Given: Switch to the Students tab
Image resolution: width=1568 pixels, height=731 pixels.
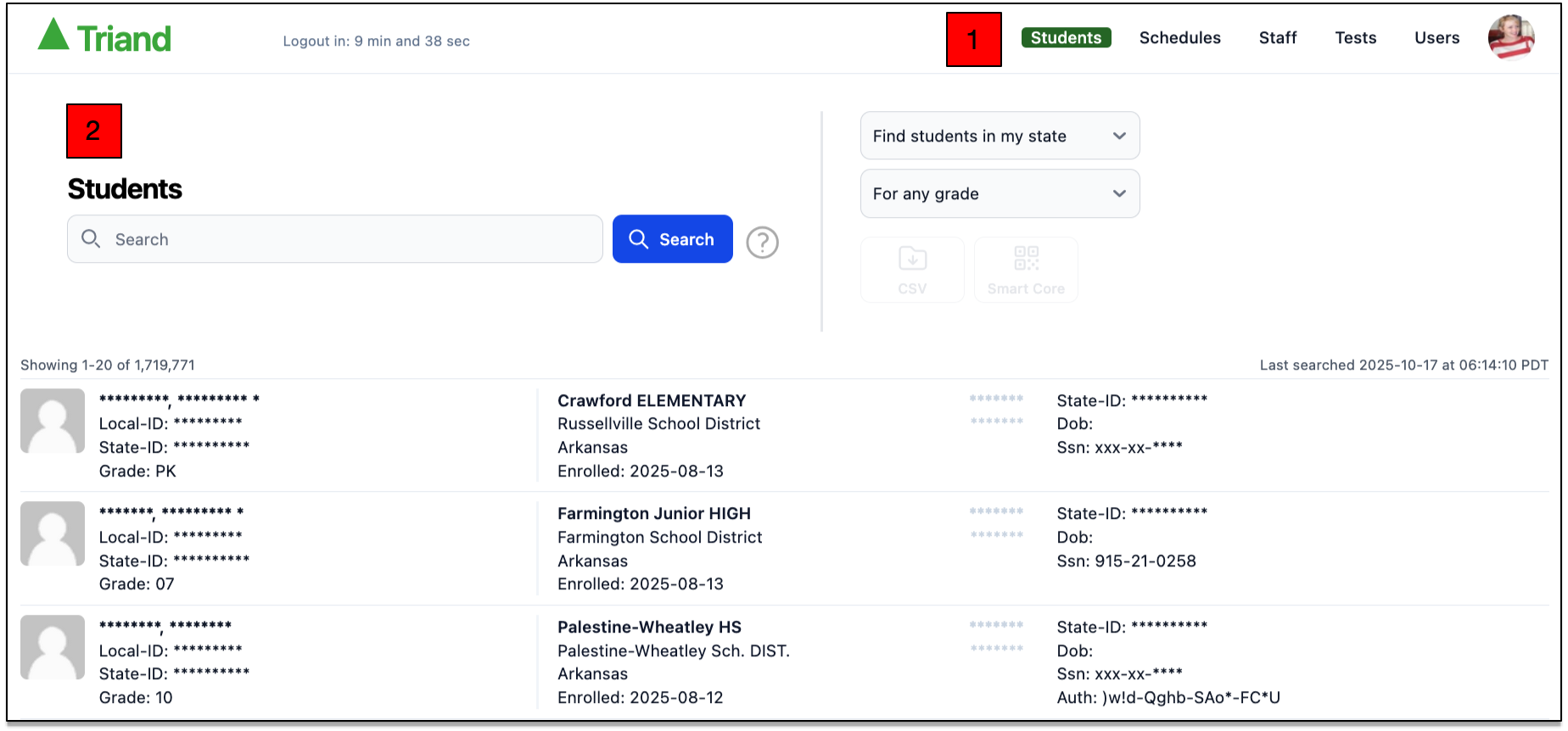Looking at the screenshot, I should point(1066,37).
